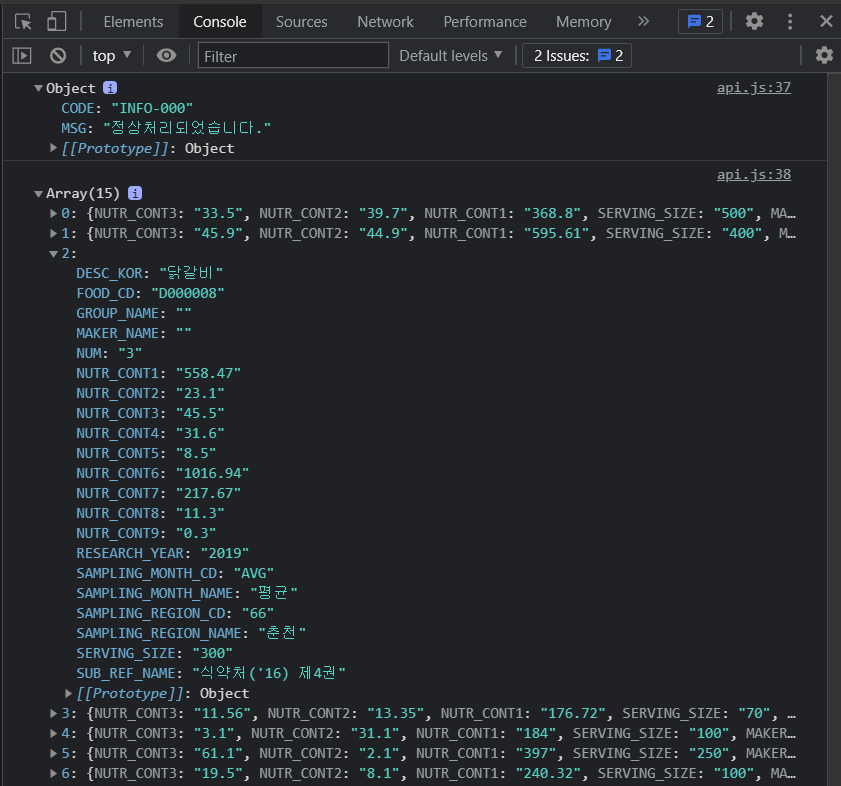Open the Default levels dropdown
Screen dimensions: 841x786
click(x=450, y=56)
